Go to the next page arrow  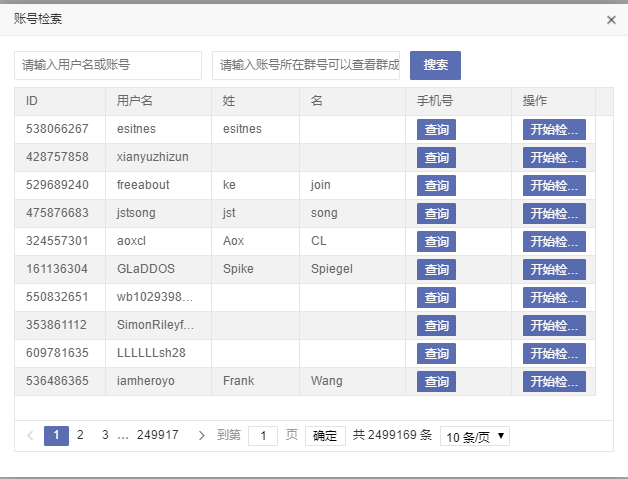202,435
